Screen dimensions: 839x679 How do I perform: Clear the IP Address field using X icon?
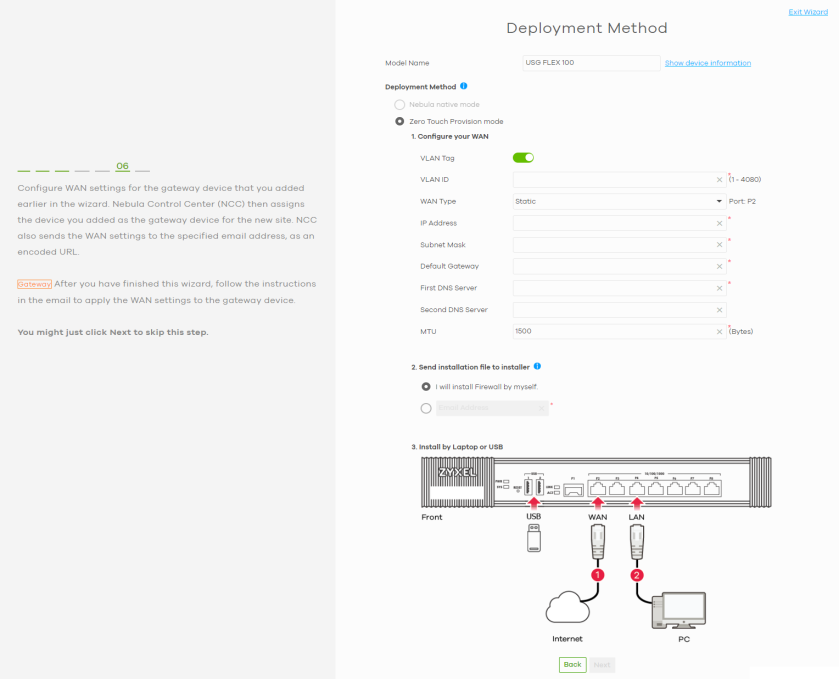pyautogui.click(x=719, y=223)
